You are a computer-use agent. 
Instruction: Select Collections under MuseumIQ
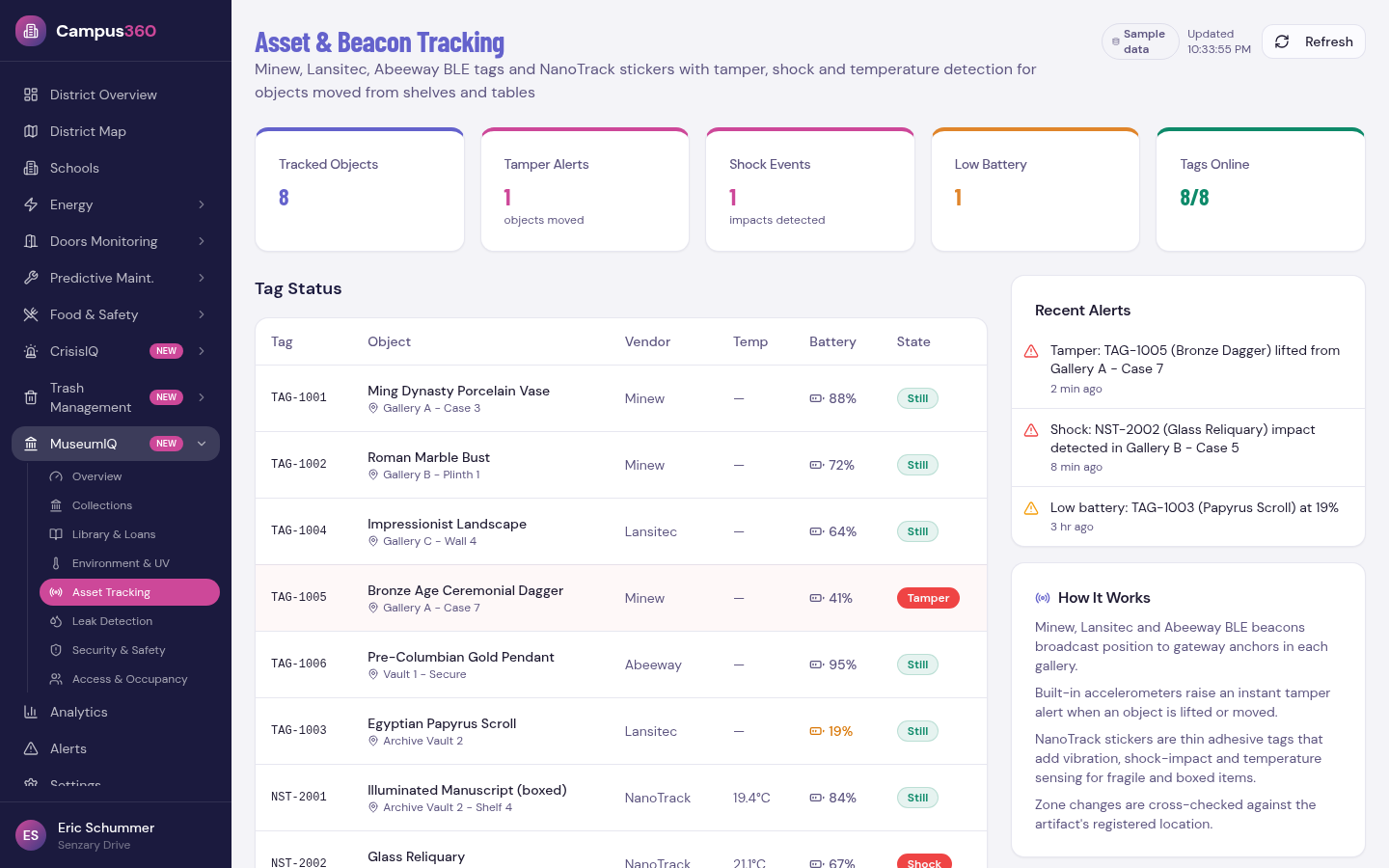129,505
